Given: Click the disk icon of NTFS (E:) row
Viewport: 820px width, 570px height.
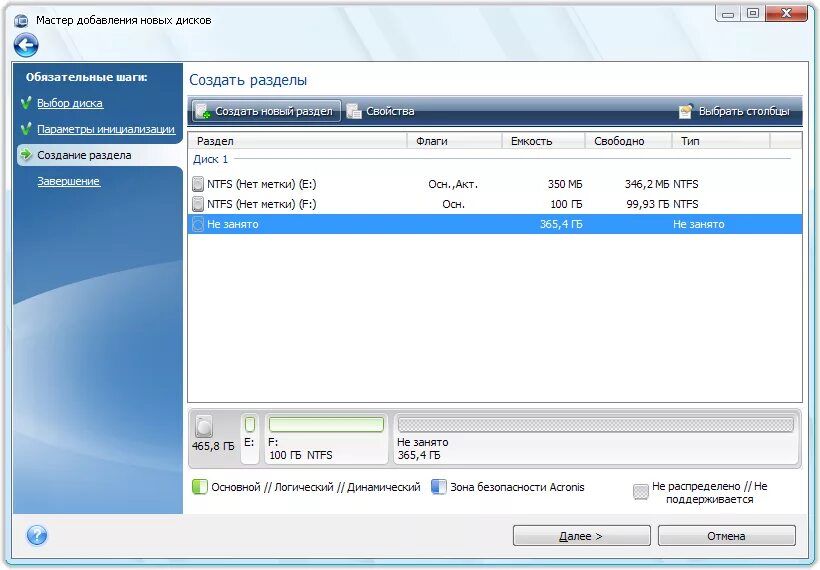Looking at the screenshot, I should (x=198, y=184).
